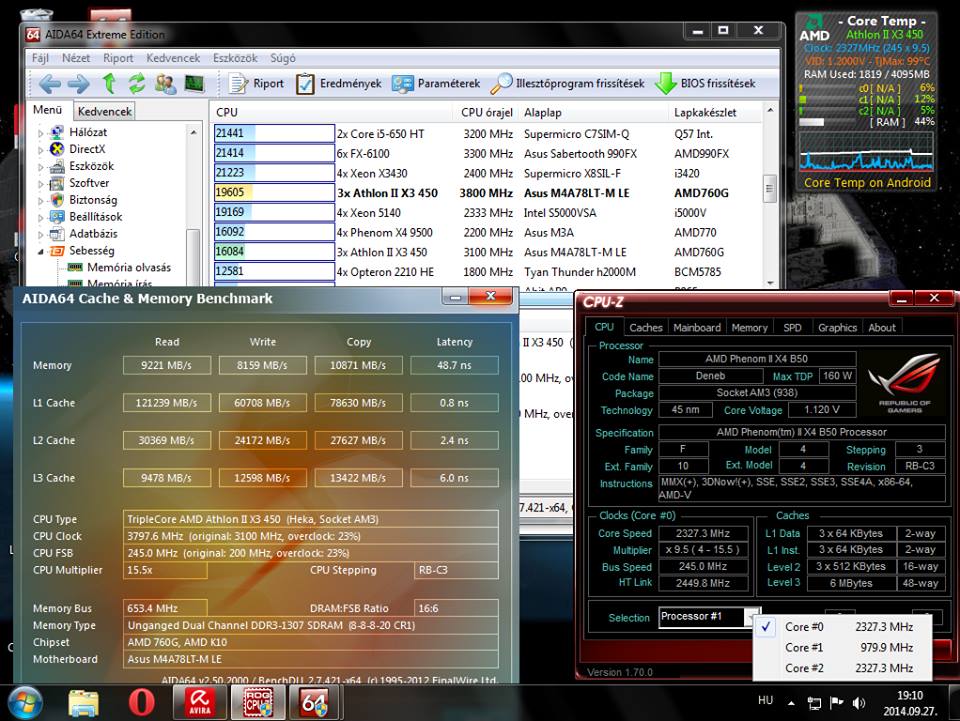960x721 pixels.
Task: Open Windows Explorer from the taskbar
Action: [83, 703]
